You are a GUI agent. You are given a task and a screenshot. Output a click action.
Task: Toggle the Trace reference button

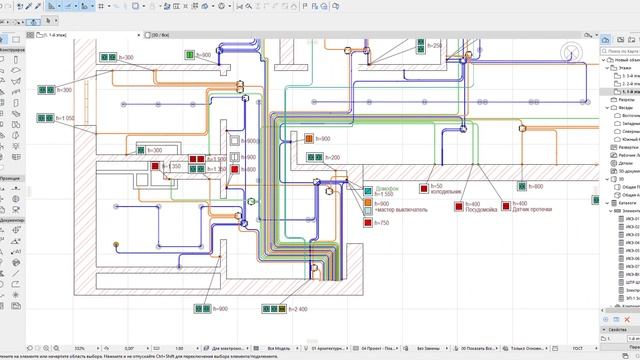136,6
